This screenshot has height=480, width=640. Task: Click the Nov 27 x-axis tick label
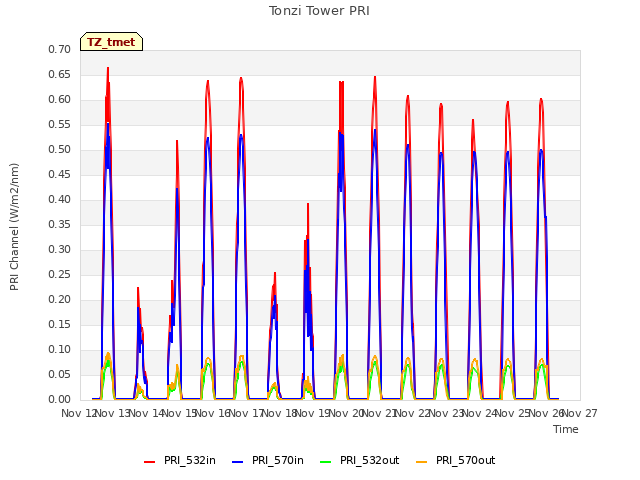coord(580,413)
